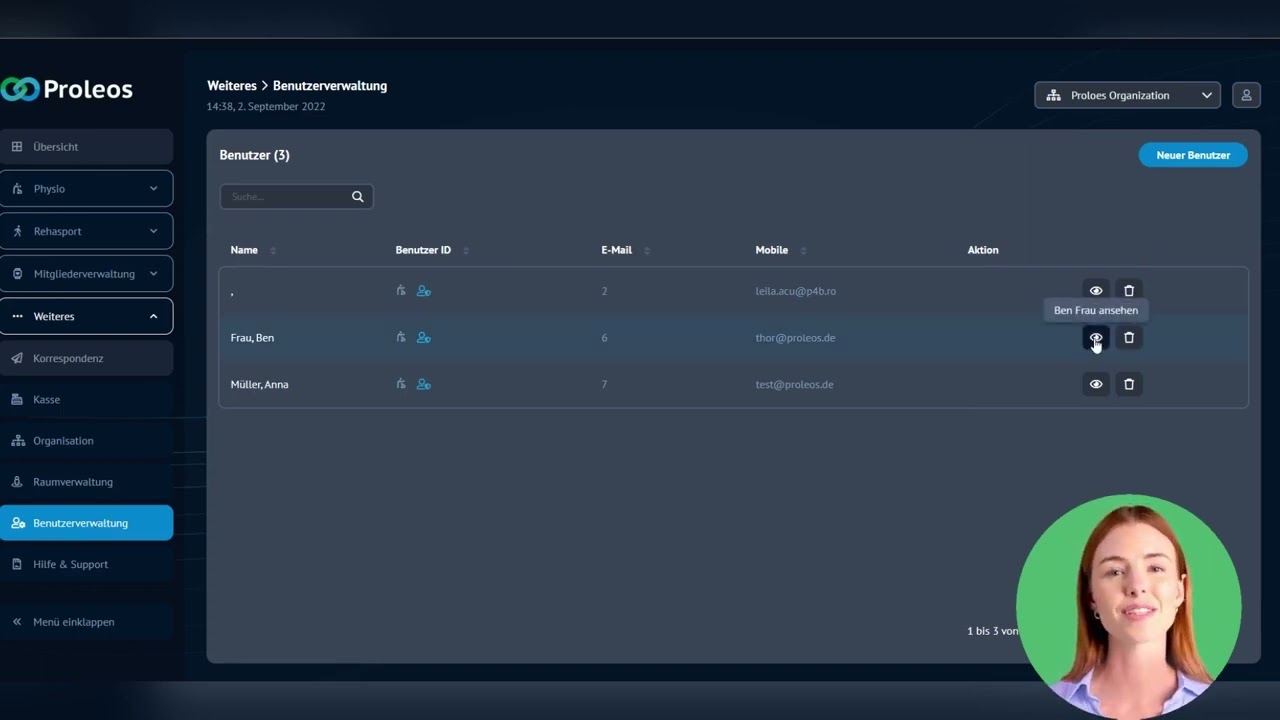Click the email leila.acu@p4b.ro
This screenshot has height=720, width=1280.
point(796,291)
